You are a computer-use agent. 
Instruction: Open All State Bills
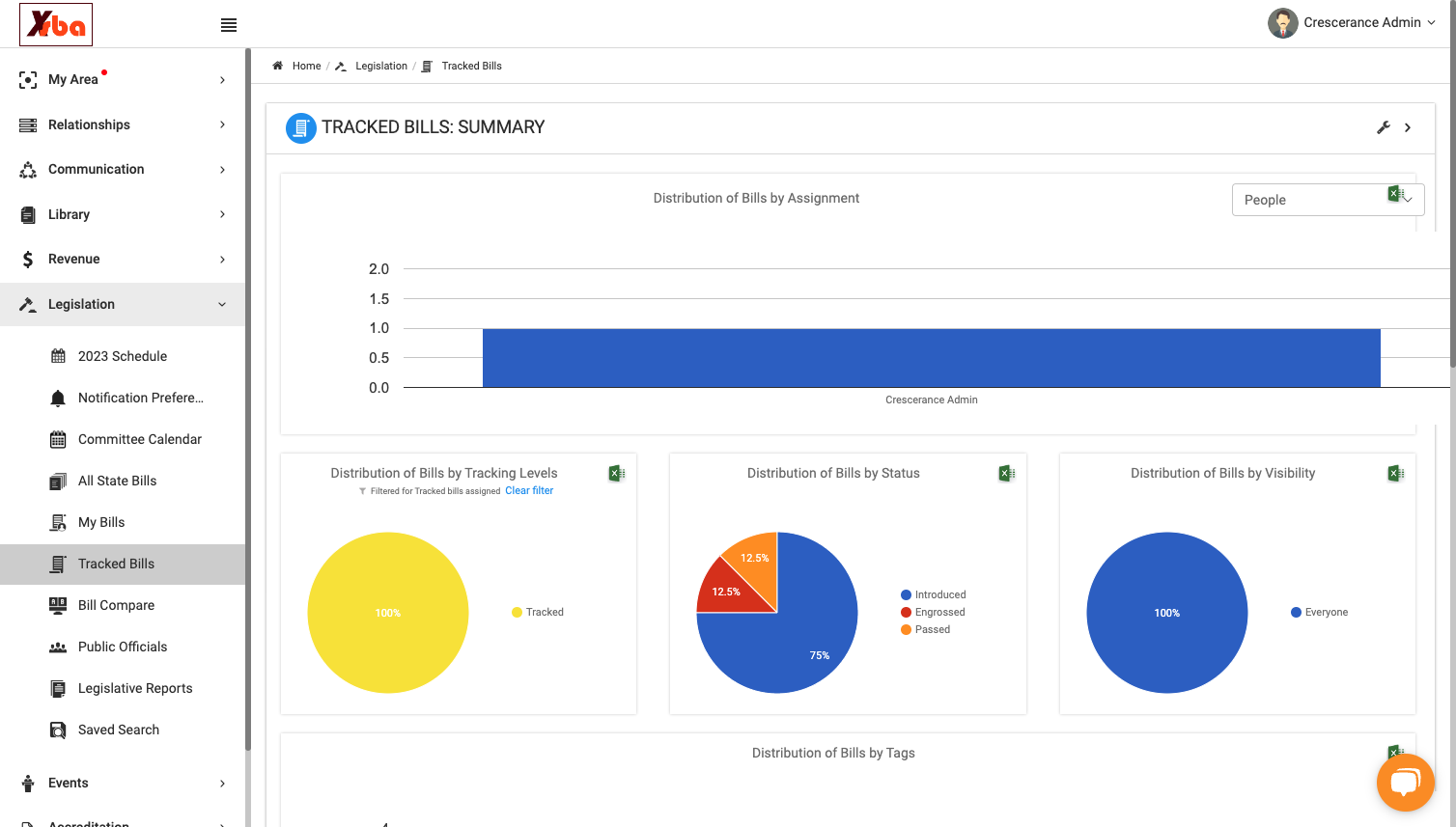(x=117, y=481)
